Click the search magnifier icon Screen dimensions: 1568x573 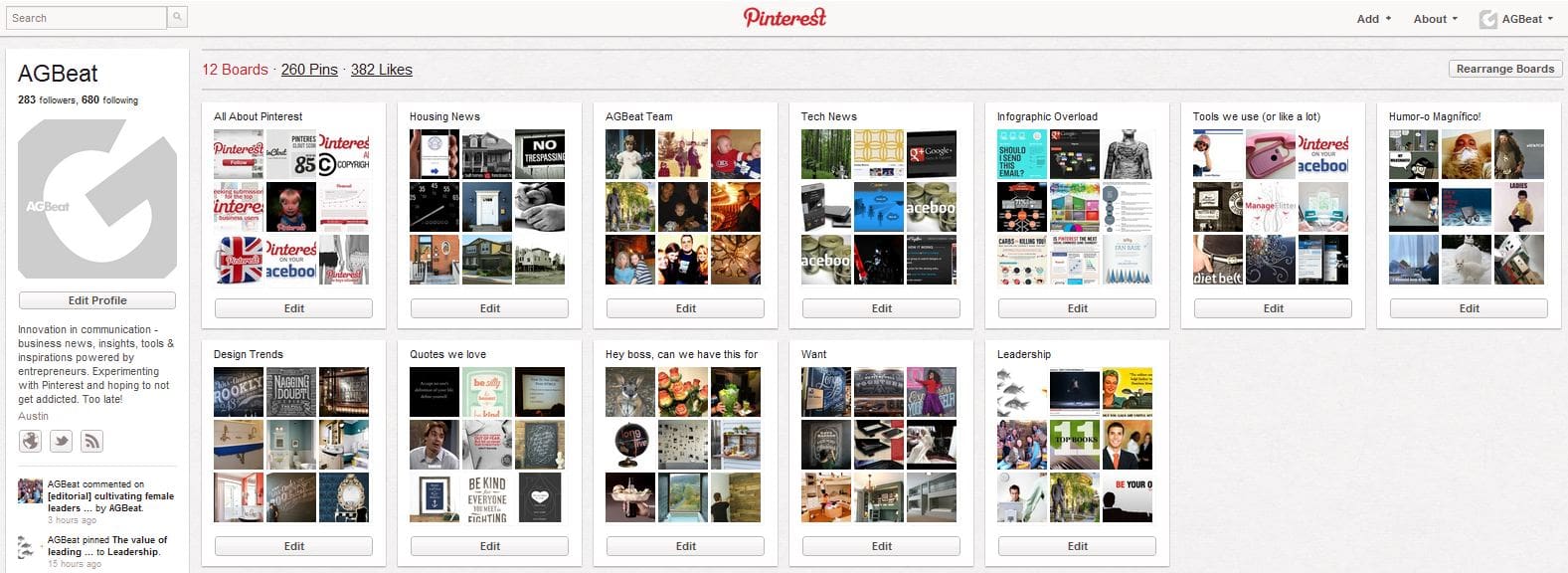tap(177, 17)
